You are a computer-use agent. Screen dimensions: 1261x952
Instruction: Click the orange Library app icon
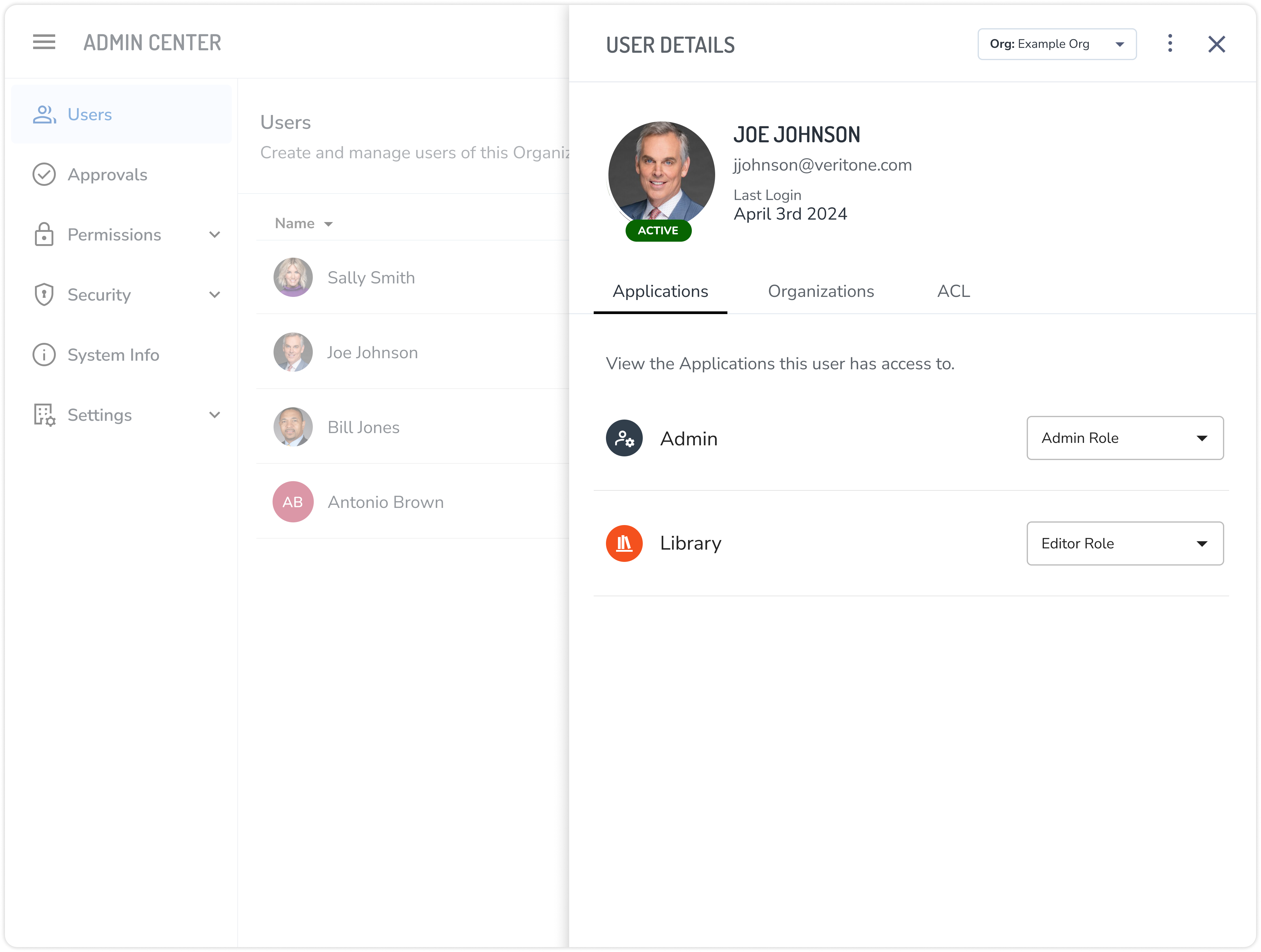pyautogui.click(x=624, y=543)
